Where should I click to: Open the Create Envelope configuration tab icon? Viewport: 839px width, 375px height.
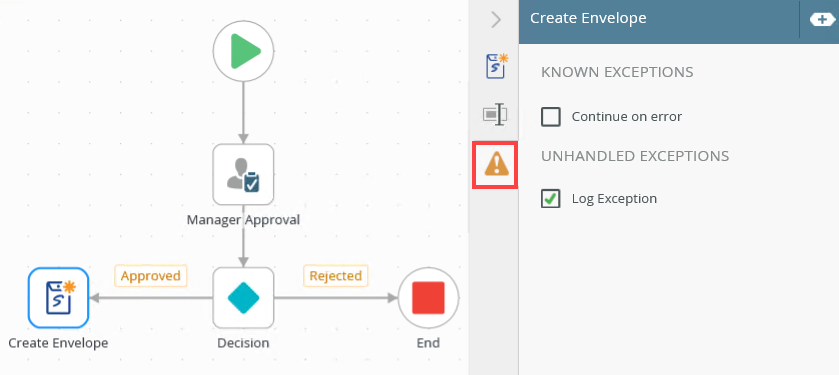[x=496, y=66]
